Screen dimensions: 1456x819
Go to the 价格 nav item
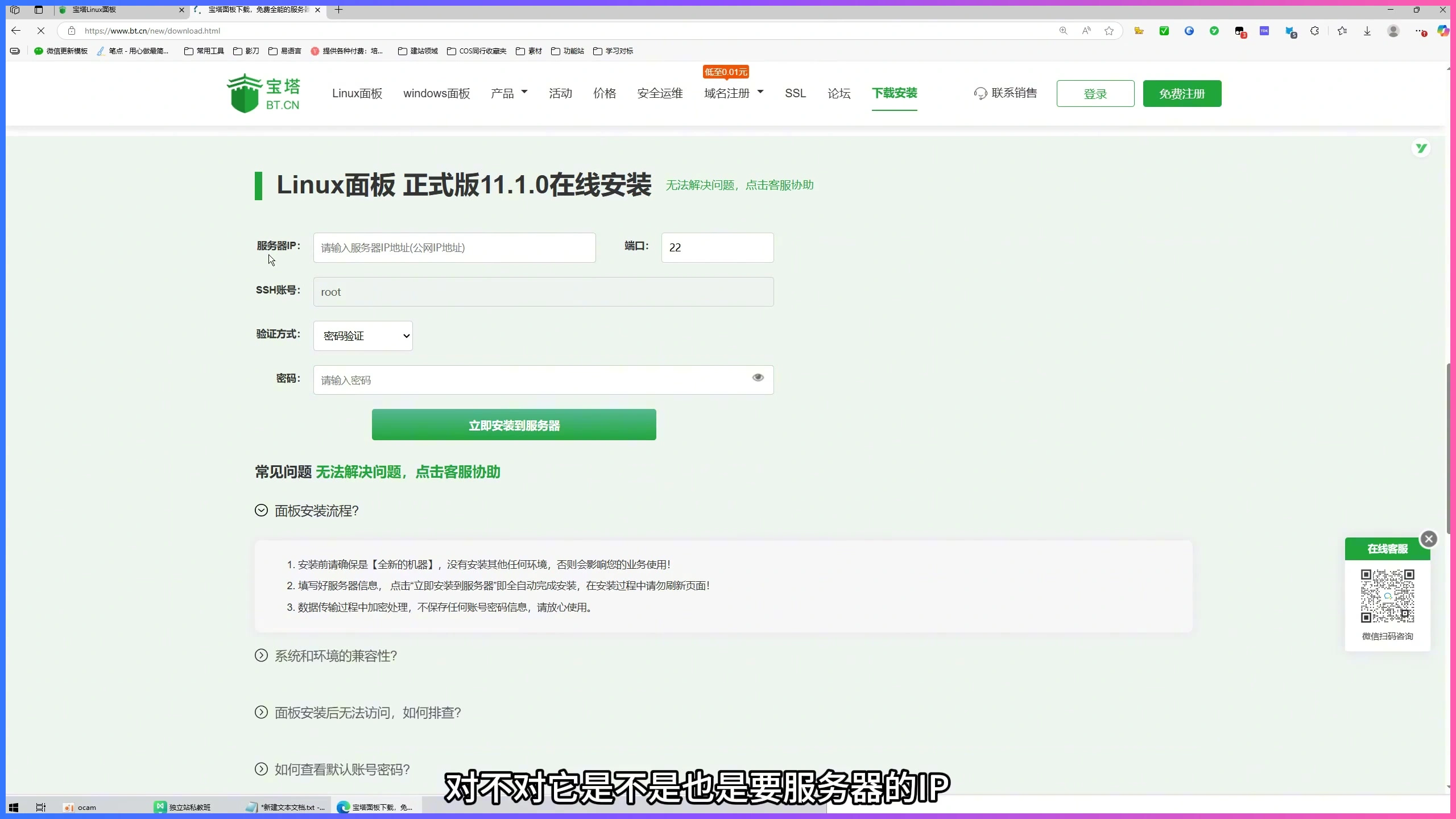click(x=605, y=93)
